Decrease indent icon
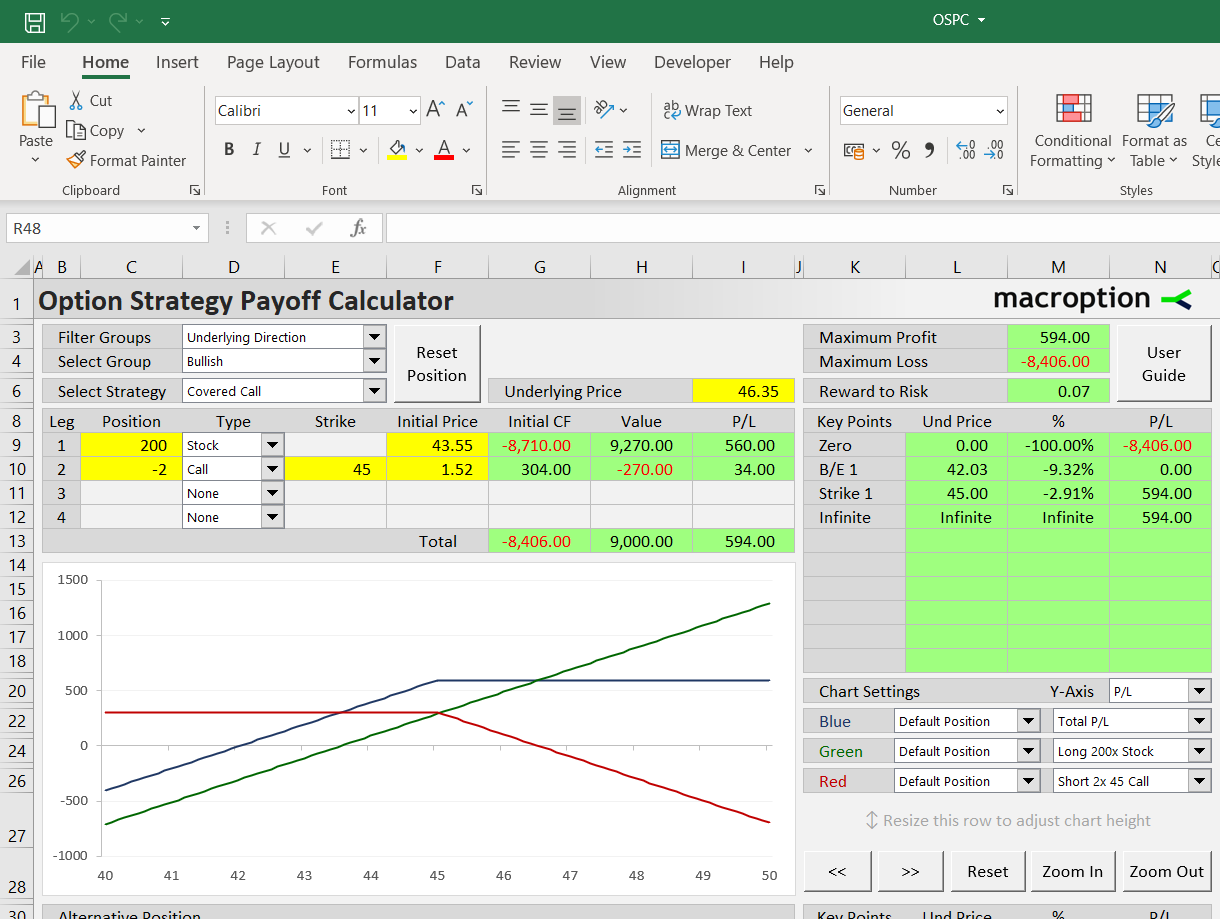The height and width of the screenshot is (919, 1220). 603,150
